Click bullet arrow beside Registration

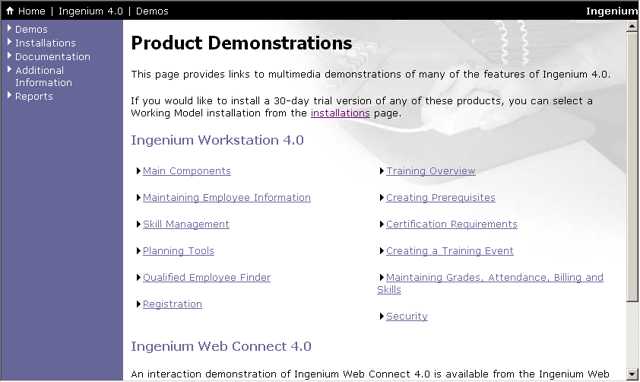[x=138, y=304]
